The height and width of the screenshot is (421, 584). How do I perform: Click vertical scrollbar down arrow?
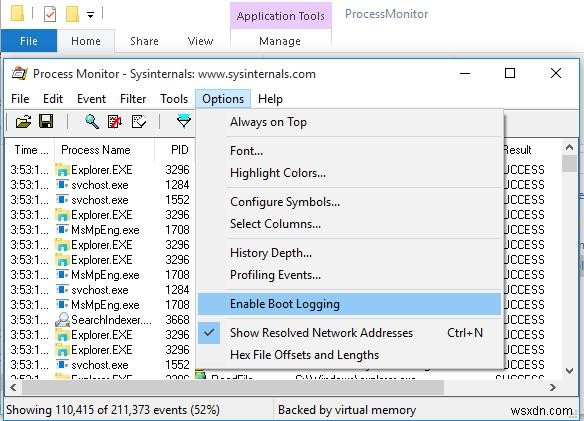click(569, 370)
